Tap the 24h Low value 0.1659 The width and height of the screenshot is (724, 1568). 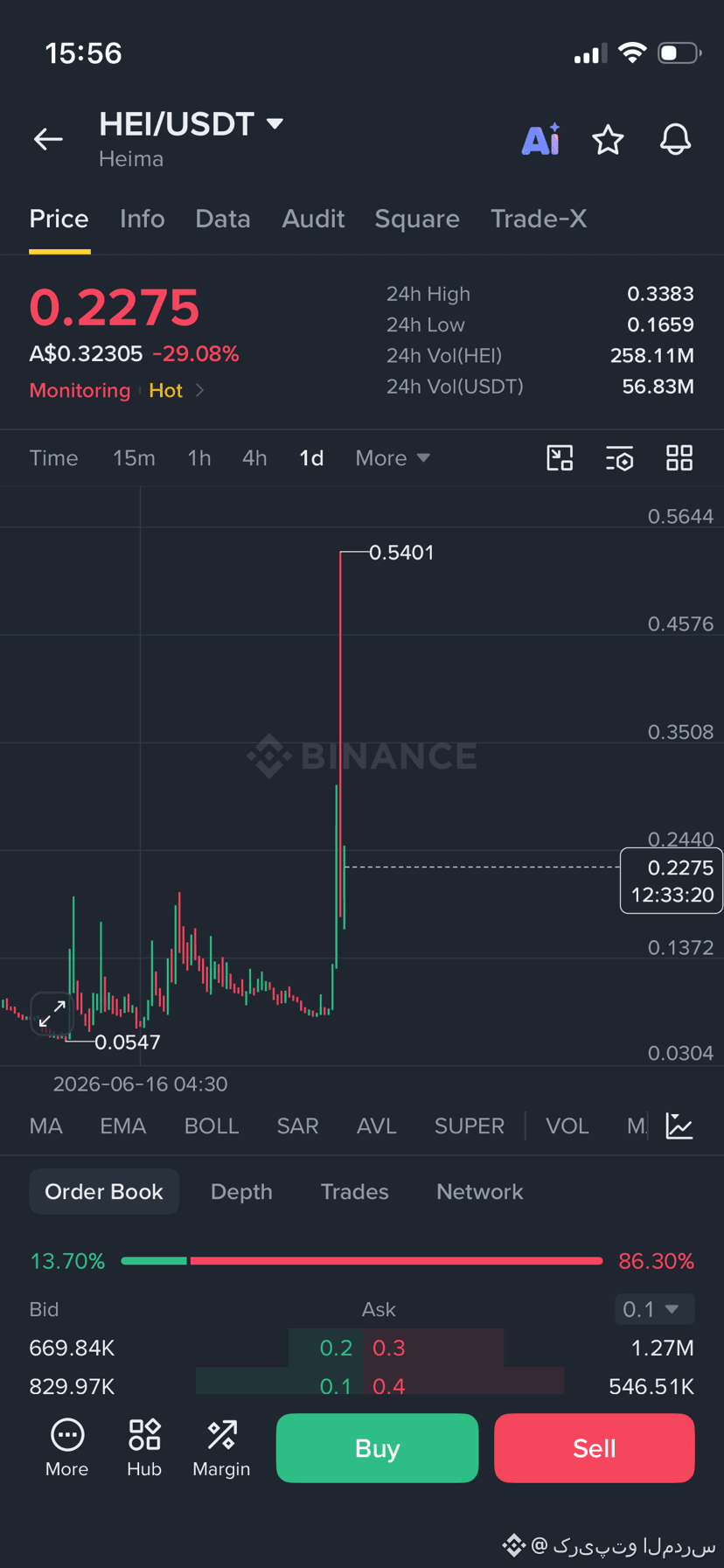point(660,324)
